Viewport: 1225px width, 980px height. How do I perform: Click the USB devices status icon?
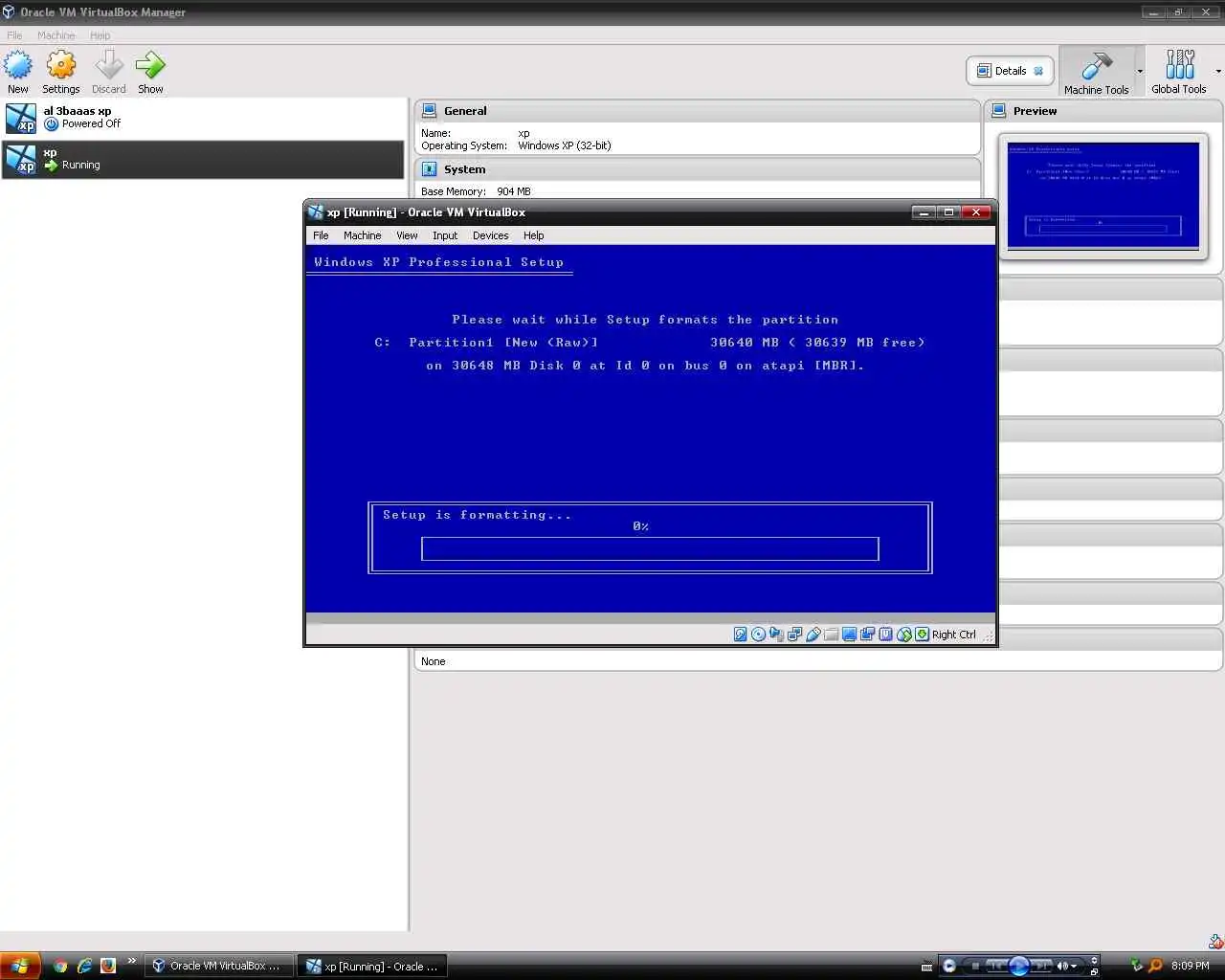[x=813, y=635]
